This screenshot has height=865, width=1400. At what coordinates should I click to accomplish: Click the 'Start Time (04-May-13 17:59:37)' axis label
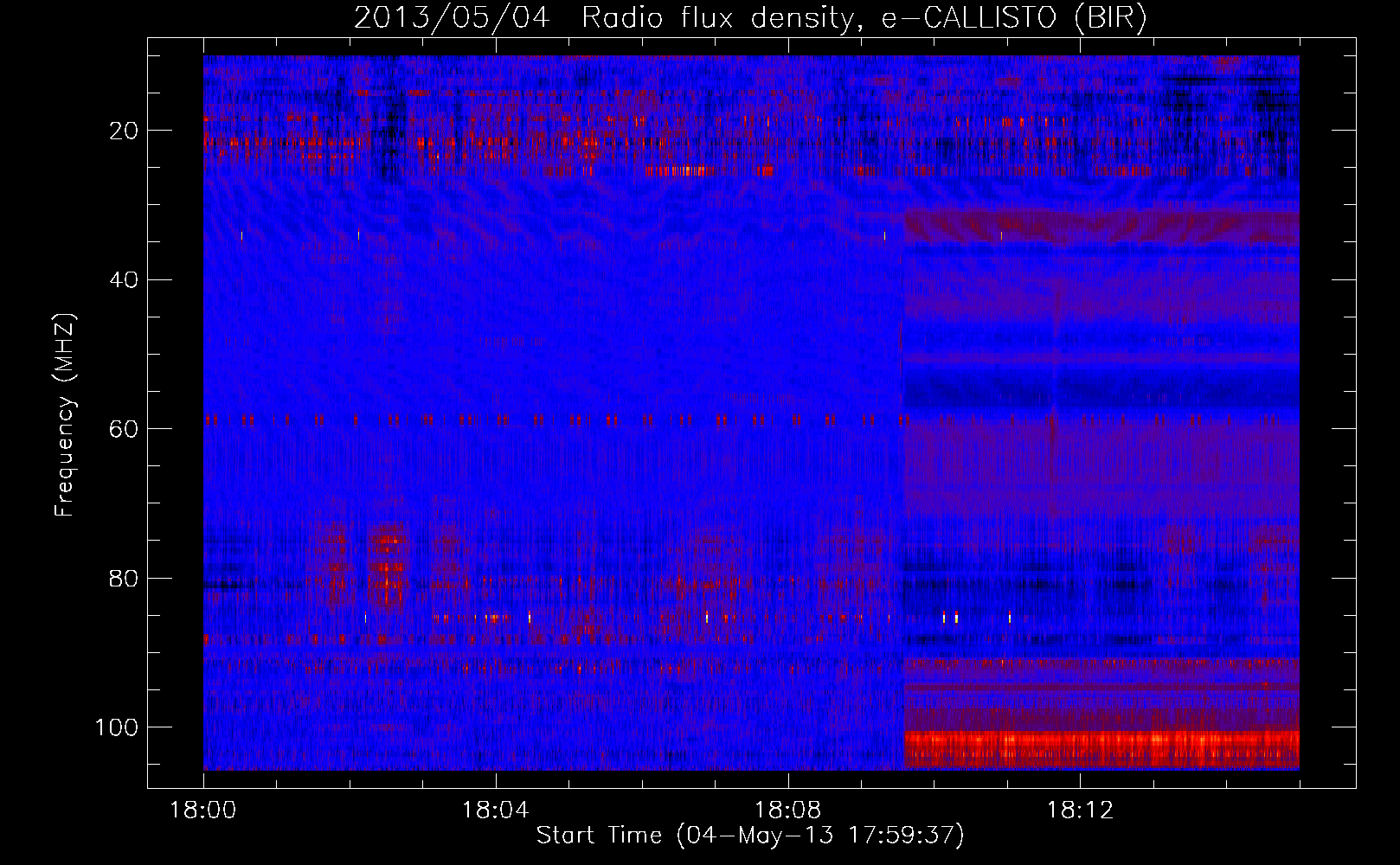750,836
